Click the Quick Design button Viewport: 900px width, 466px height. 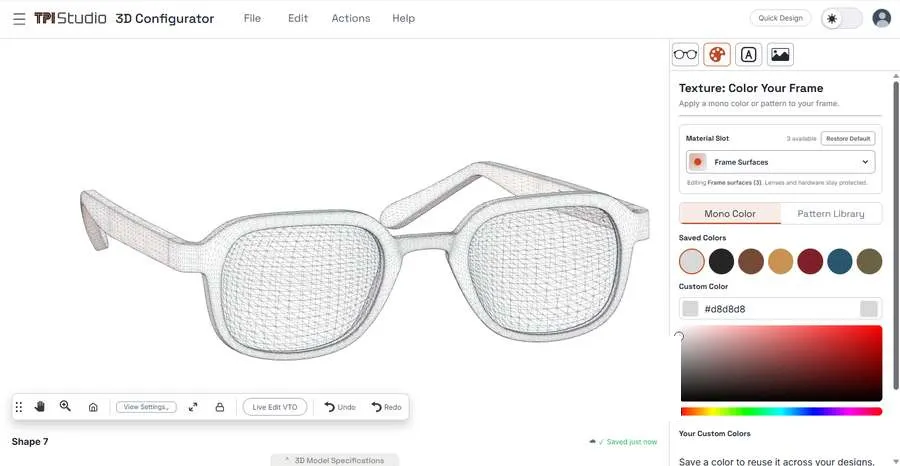[x=780, y=18]
